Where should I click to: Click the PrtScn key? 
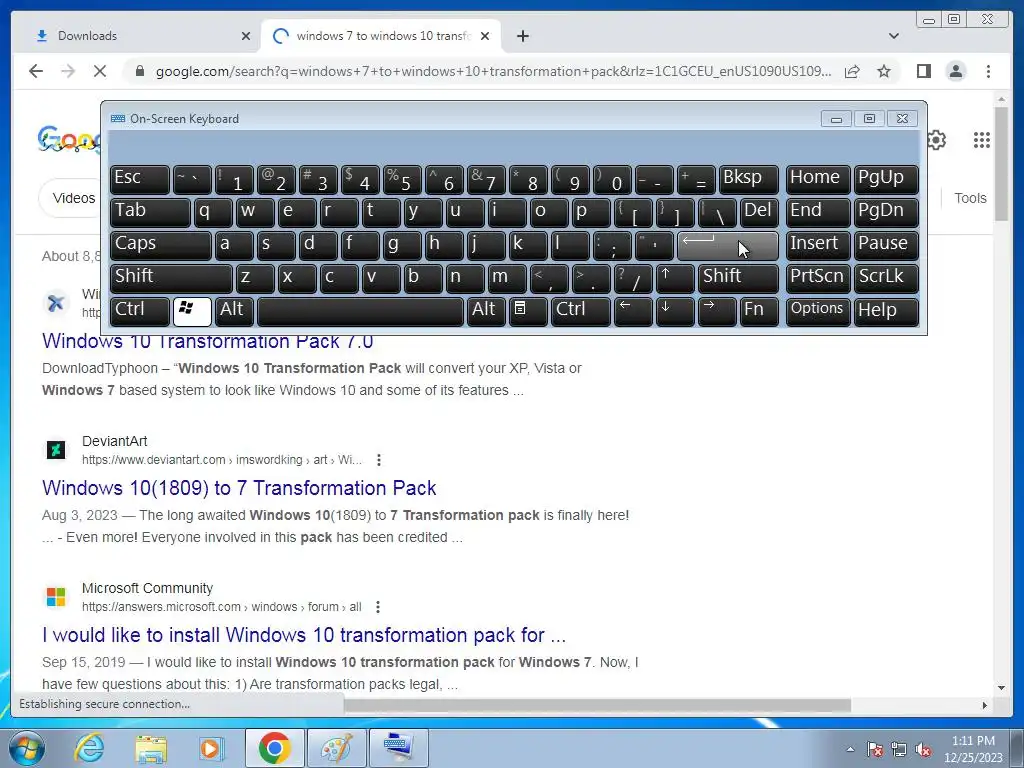pyautogui.click(x=818, y=278)
